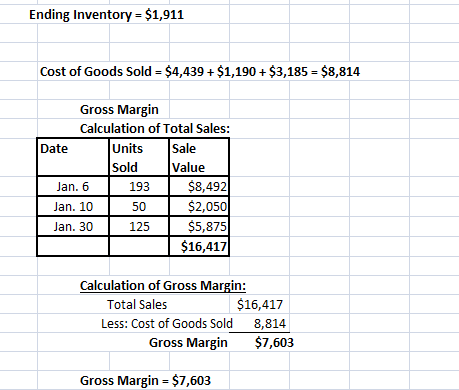
Task: Click the 8,814 cost value
Action: (x=270, y=324)
